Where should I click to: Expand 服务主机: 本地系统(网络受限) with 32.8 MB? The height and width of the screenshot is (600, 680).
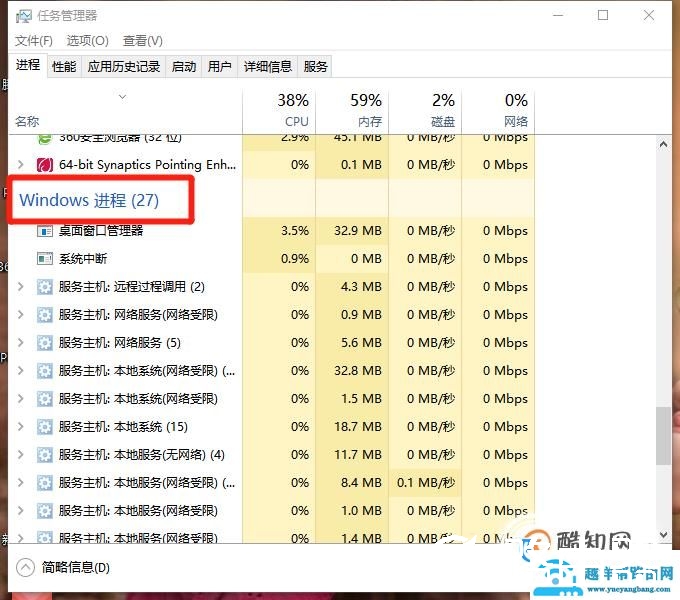20,371
